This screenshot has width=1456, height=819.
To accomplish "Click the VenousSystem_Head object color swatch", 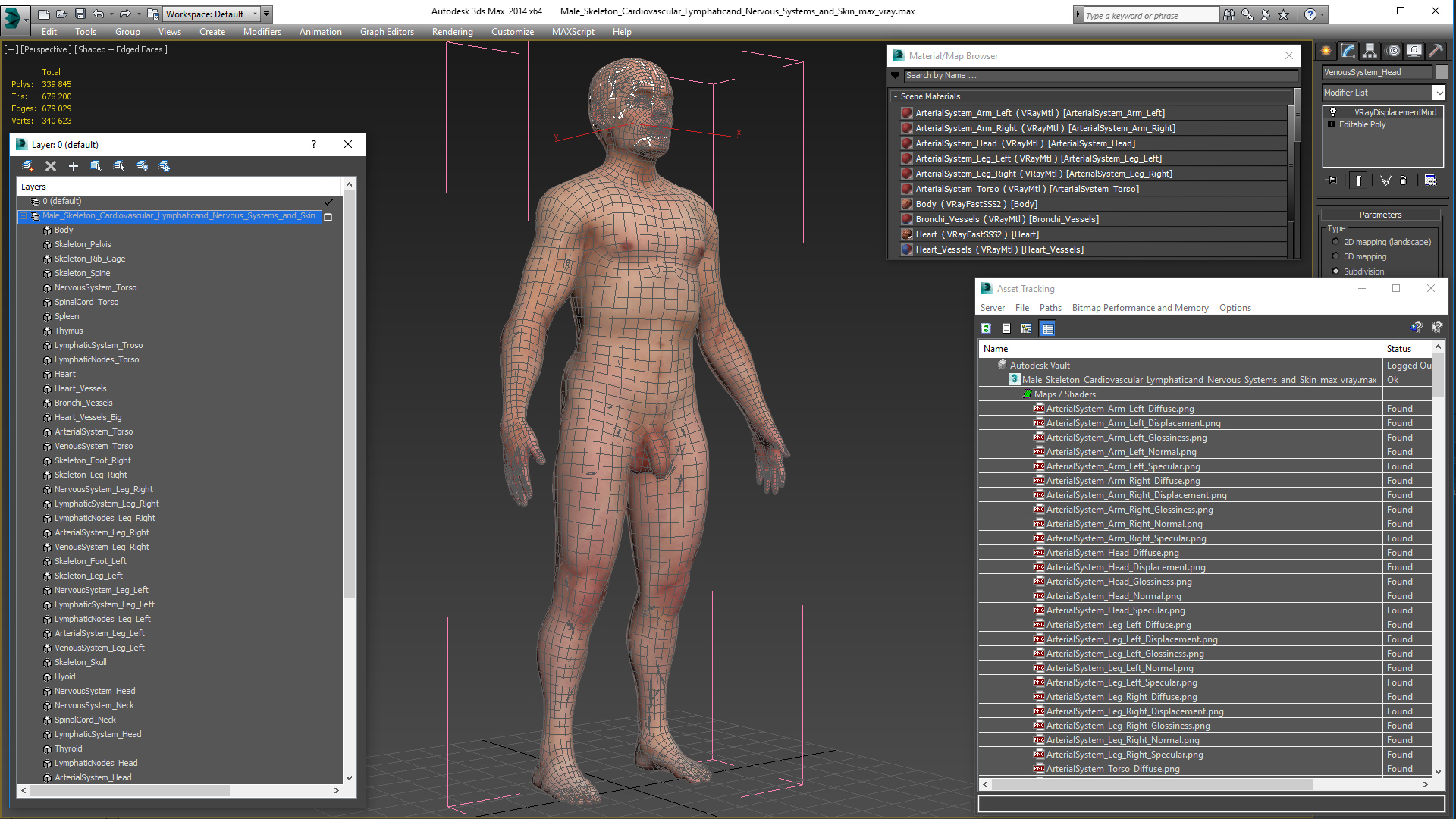I will [x=1442, y=72].
